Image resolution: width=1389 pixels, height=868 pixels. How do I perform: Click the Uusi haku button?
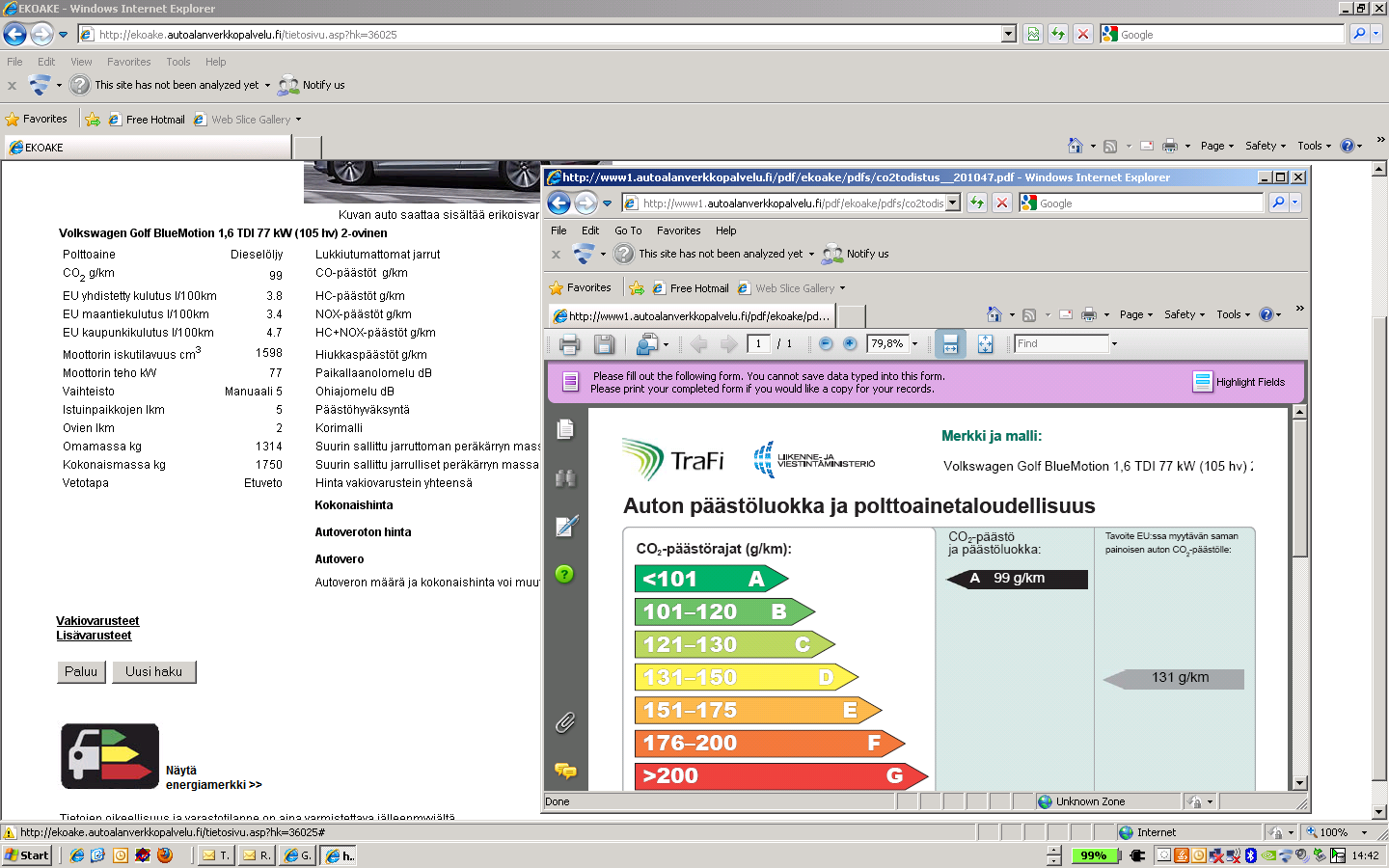point(154,671)
